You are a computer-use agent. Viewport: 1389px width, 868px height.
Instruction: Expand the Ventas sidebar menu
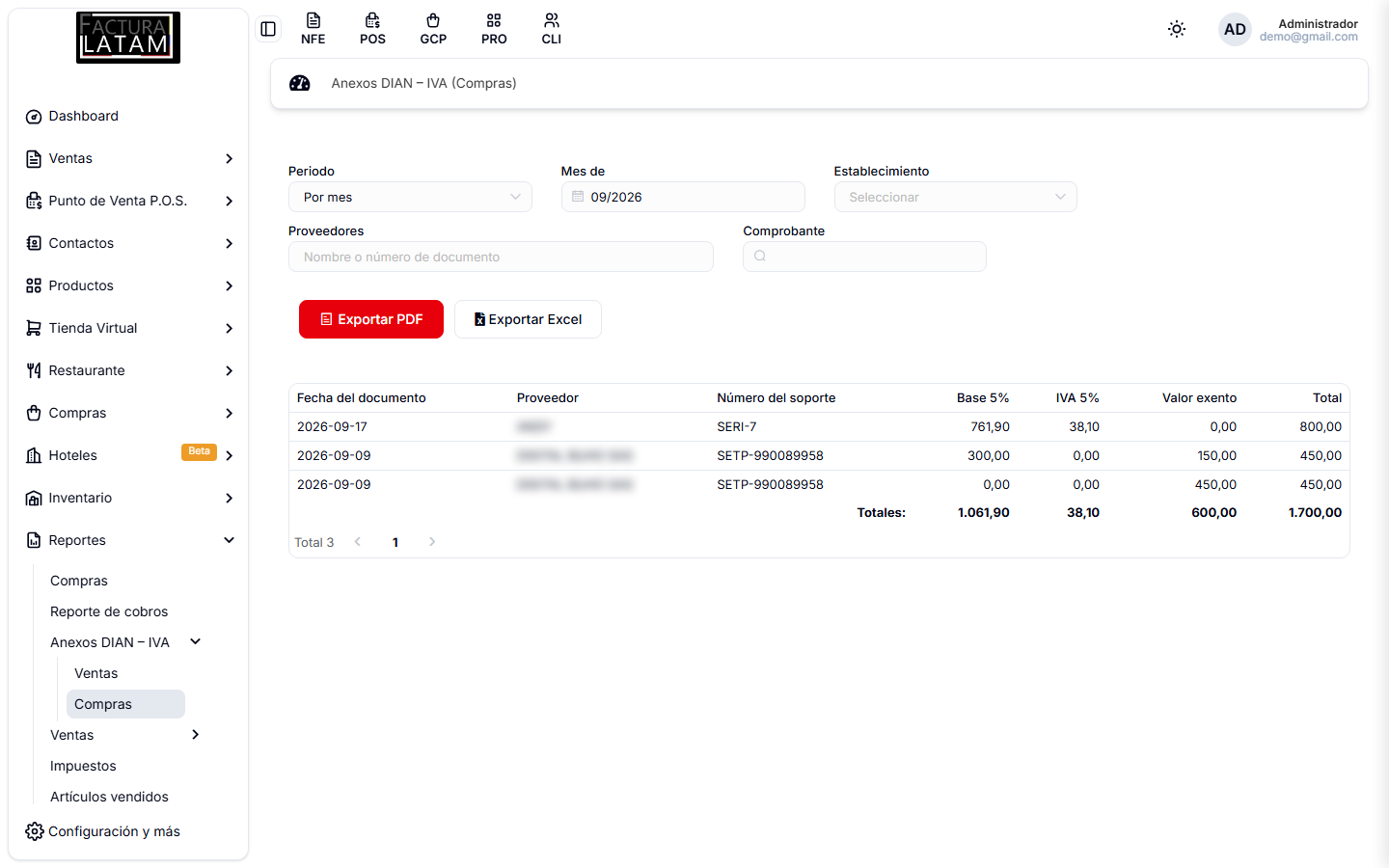point(129,158)
